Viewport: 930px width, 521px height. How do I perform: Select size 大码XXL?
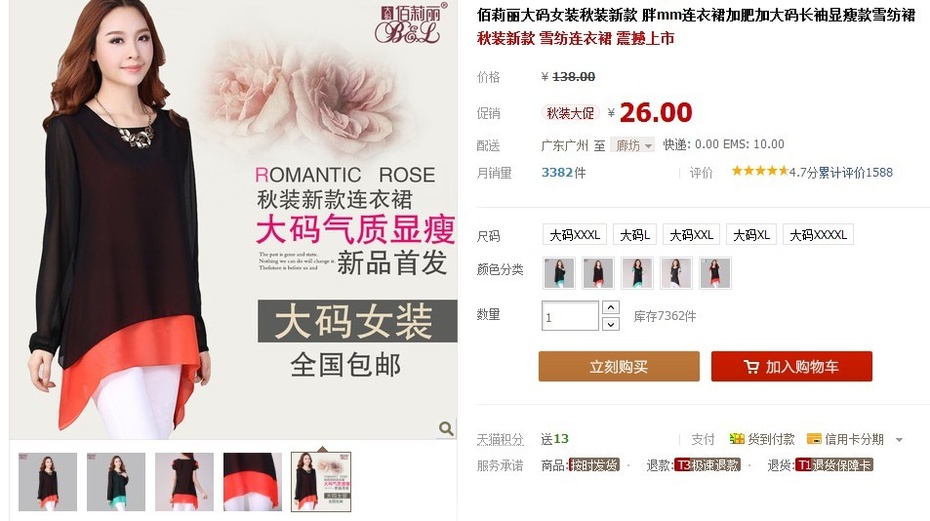691,235
